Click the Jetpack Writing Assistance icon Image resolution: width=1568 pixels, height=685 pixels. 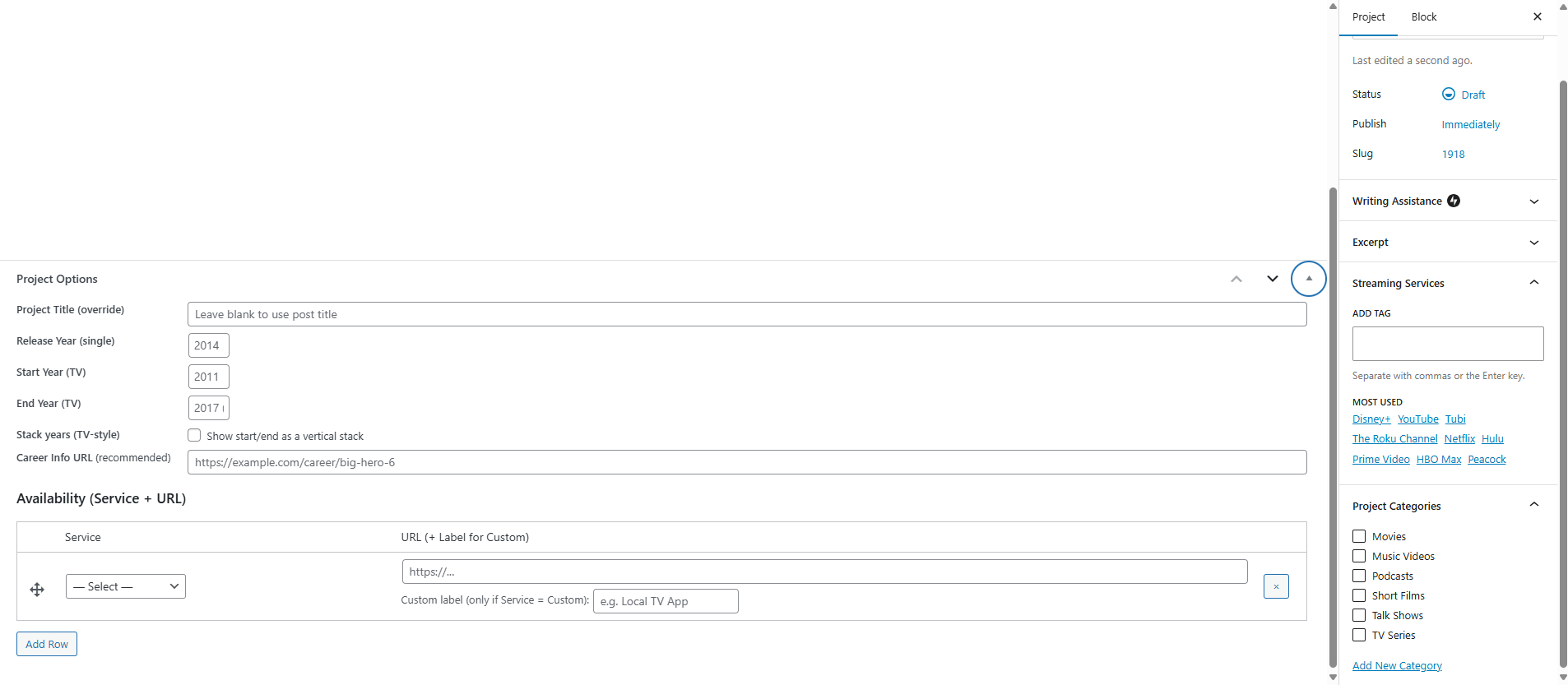point(1454,201)
